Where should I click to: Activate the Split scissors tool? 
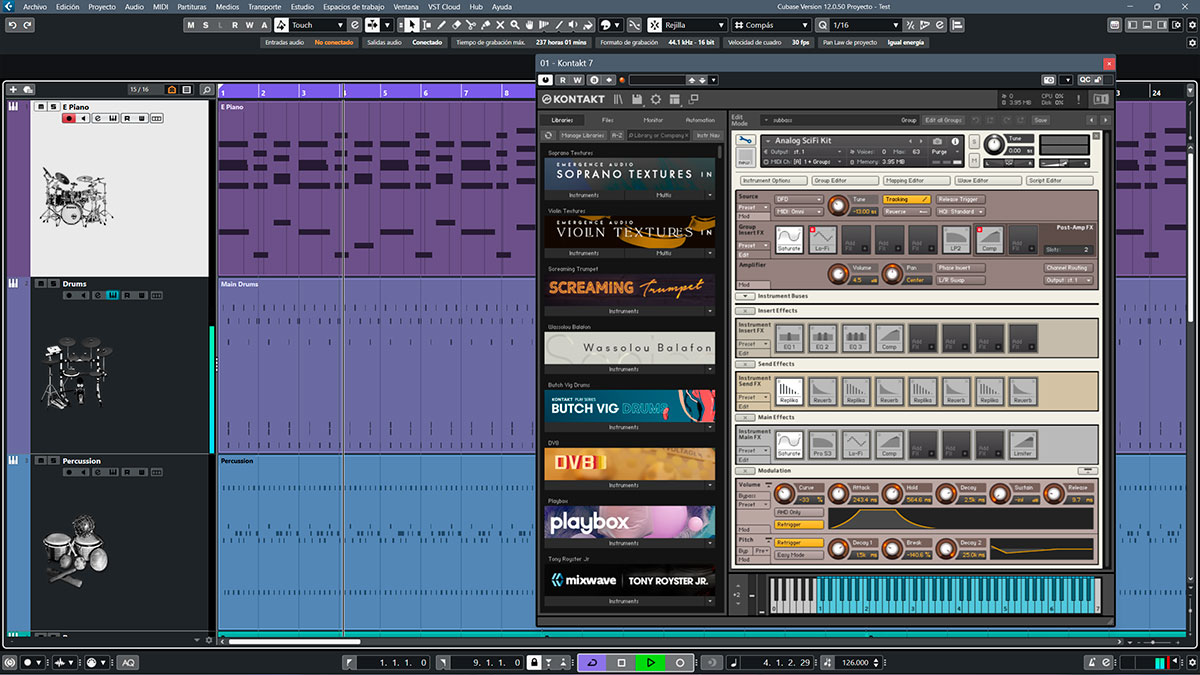click(x=471, y=24)
